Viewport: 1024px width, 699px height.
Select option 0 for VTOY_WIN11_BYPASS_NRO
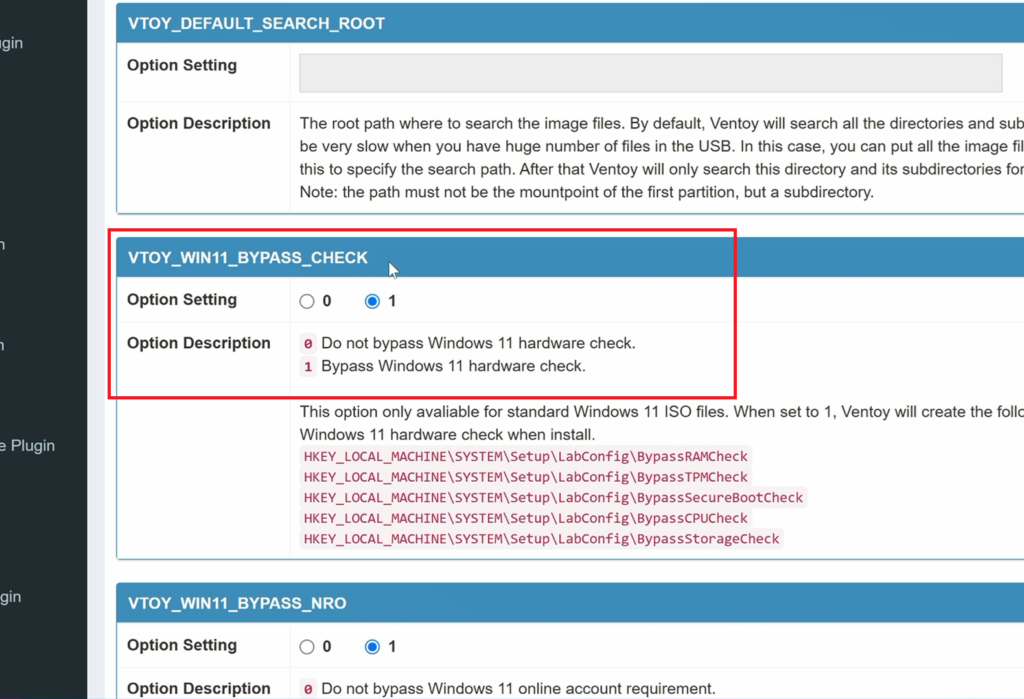coord(307,647)
